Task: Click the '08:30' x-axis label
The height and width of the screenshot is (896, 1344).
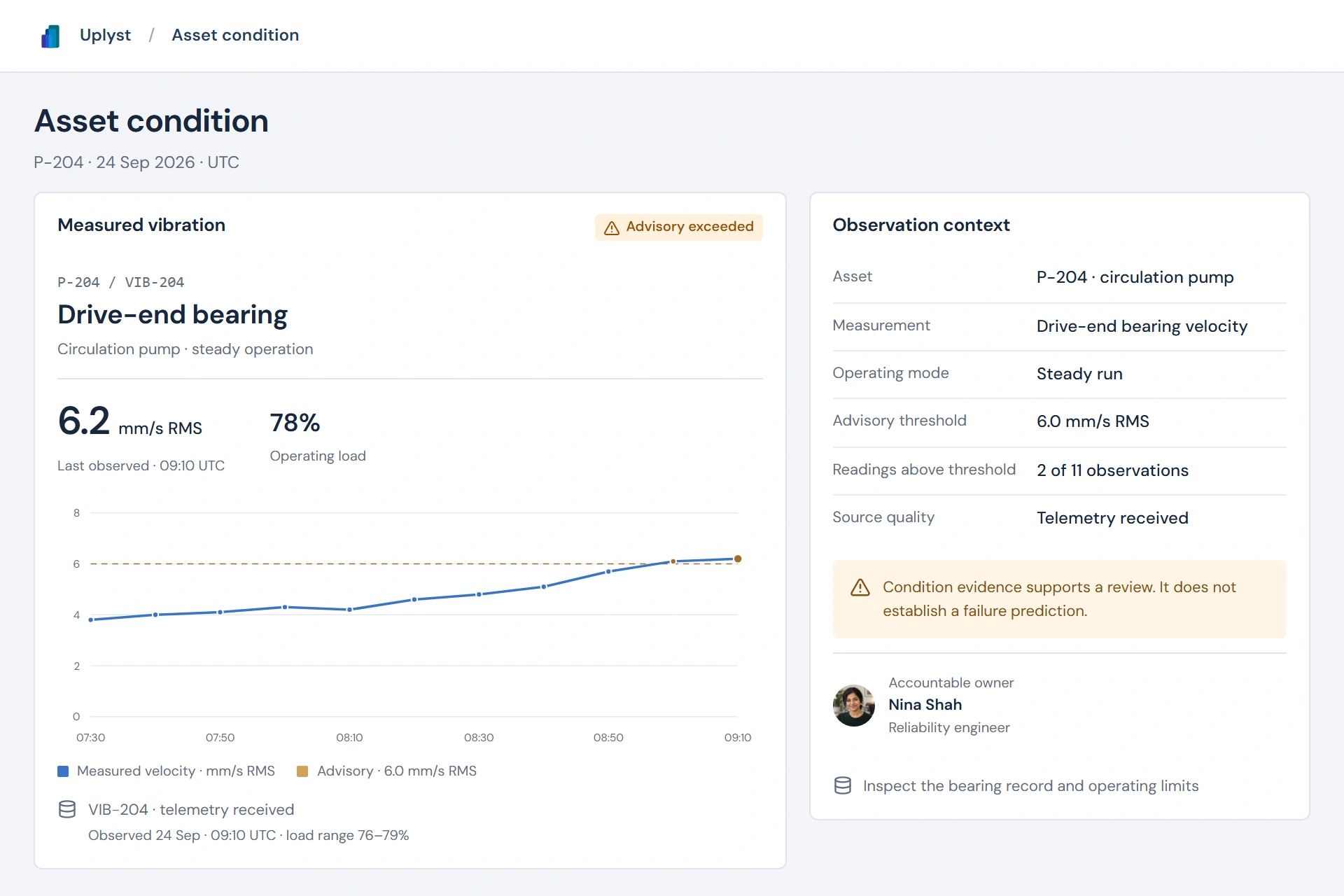Action: pyautogui.click(x=479, y=737)
